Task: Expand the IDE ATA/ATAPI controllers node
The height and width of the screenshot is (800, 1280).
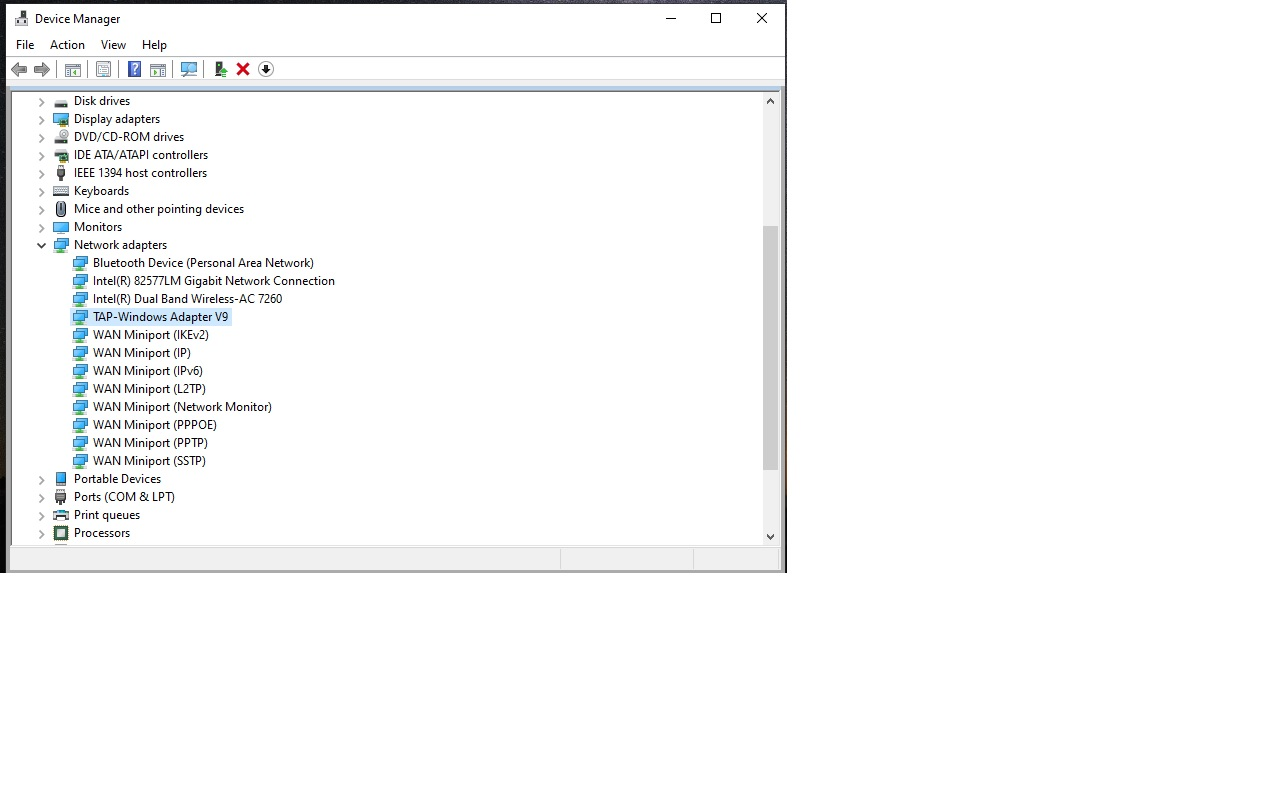Action: pos(42,155)
